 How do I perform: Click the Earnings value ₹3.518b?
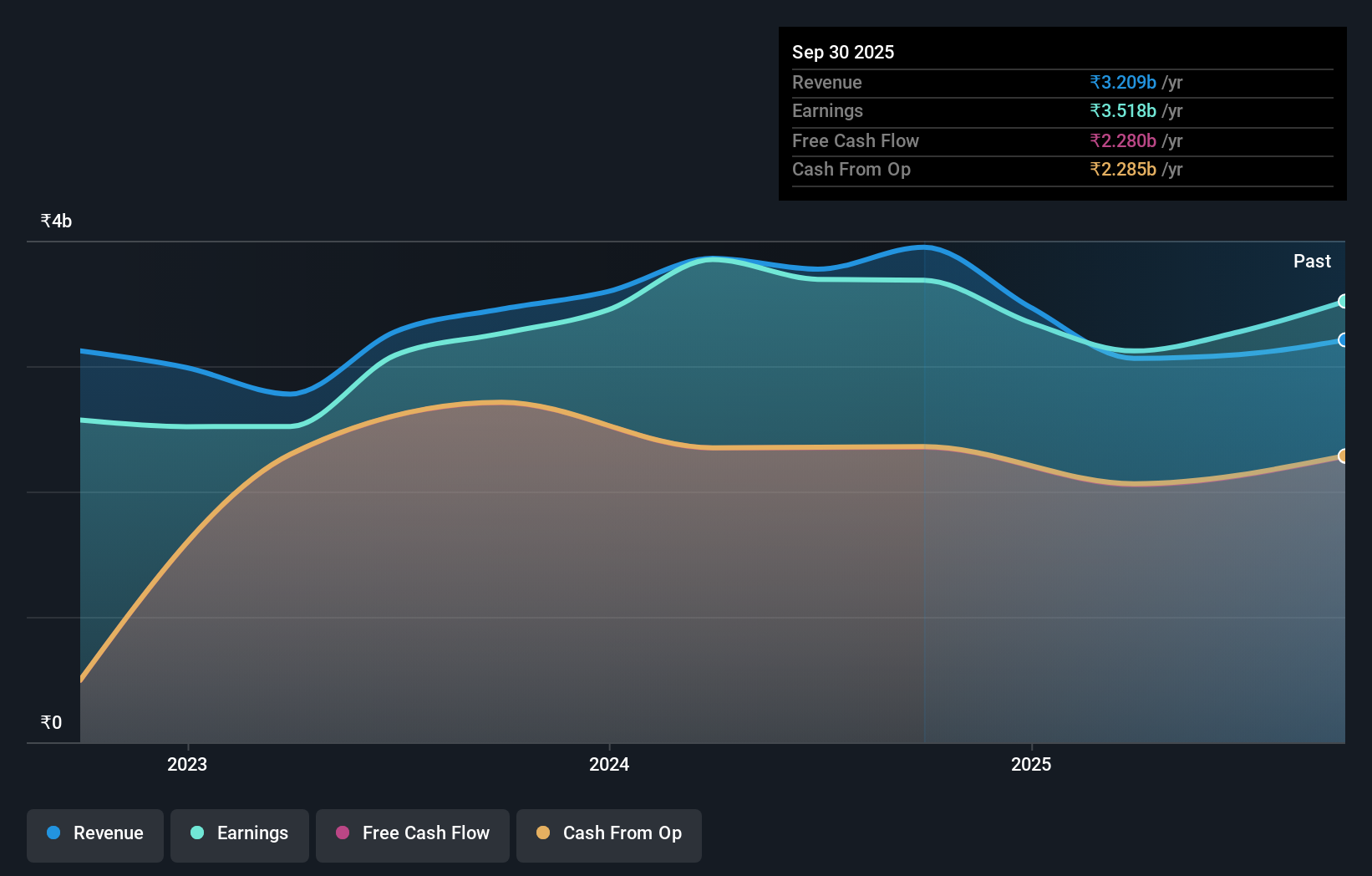(x=1123, y=110)
